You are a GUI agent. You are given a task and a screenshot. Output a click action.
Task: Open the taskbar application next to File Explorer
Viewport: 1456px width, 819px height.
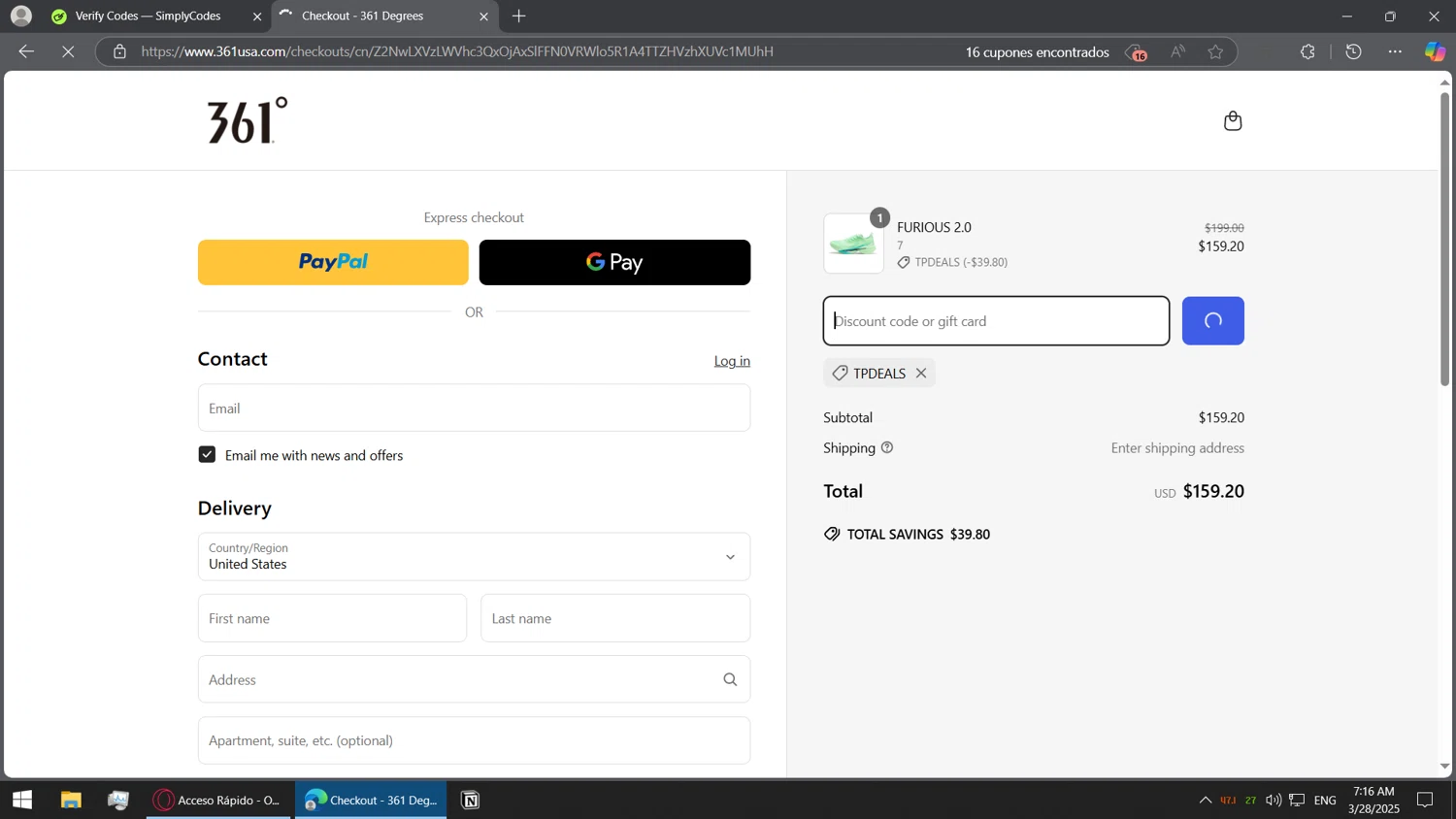click(x=118, y=800)
